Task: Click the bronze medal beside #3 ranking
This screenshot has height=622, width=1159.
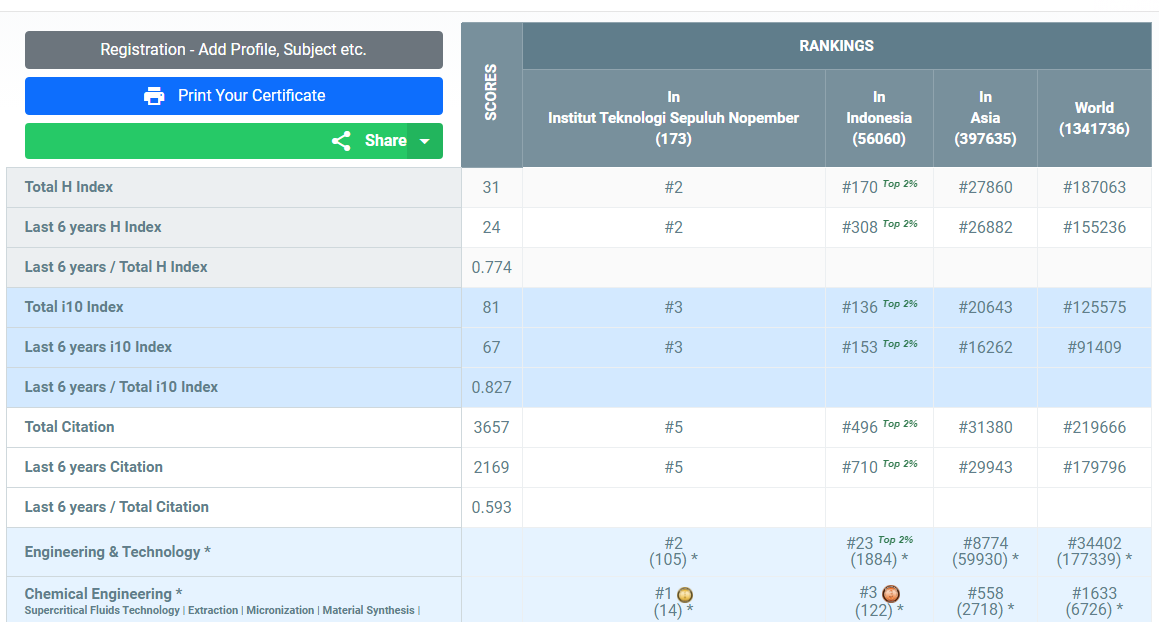Action: tap(891, 594)
